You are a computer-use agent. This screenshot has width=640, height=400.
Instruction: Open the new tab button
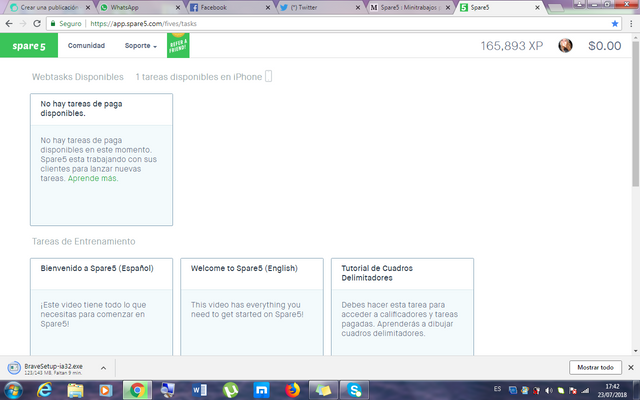[555, 8]
